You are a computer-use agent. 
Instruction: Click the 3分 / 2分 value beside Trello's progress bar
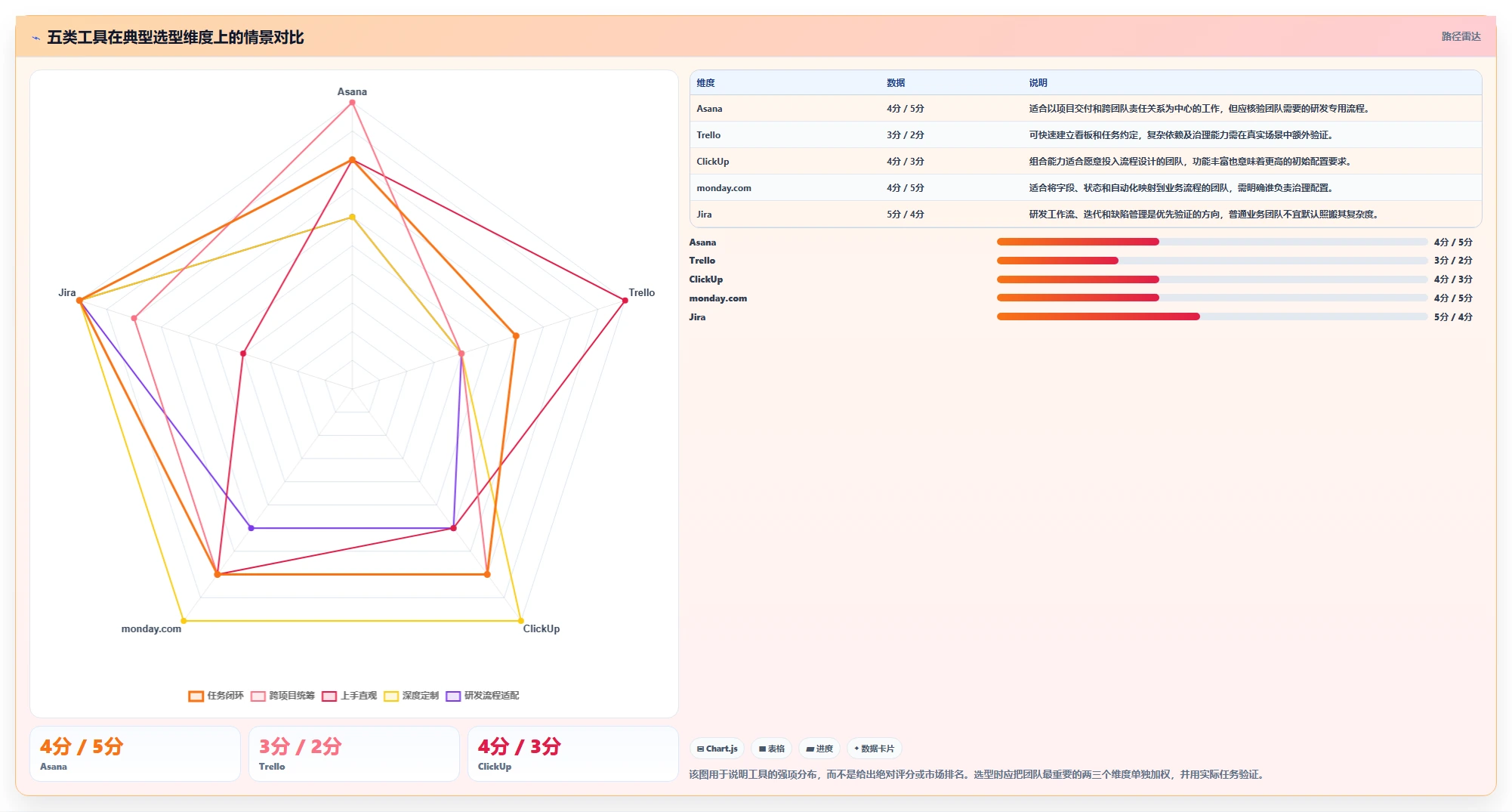1453,261
